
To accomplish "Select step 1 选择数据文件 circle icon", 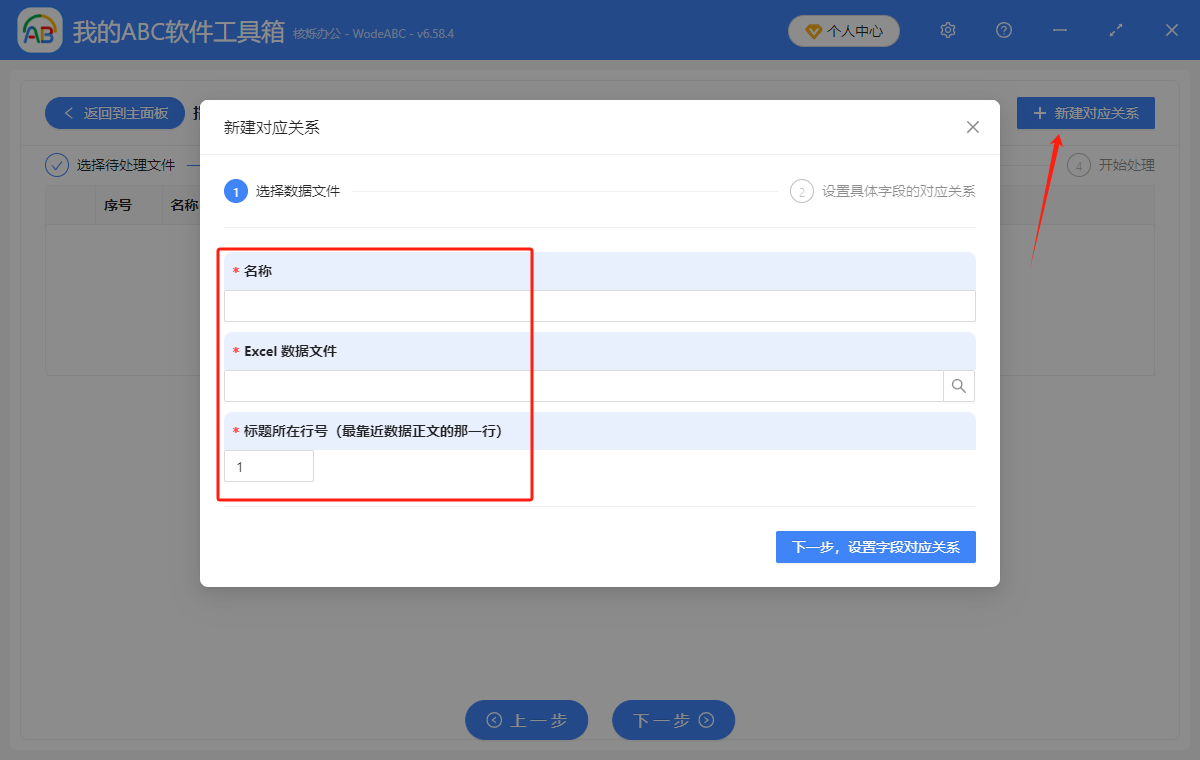I will [236, 190].
